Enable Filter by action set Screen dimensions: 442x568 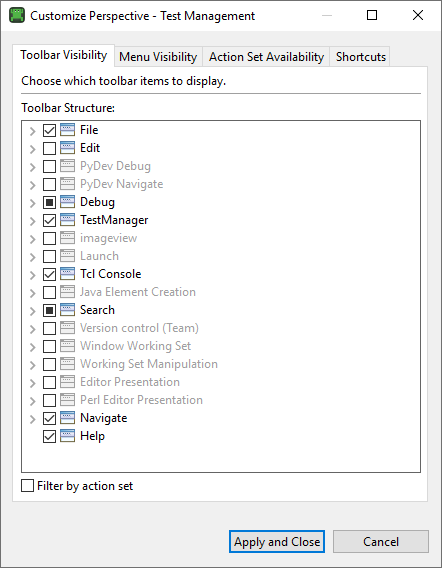[28, 486]
